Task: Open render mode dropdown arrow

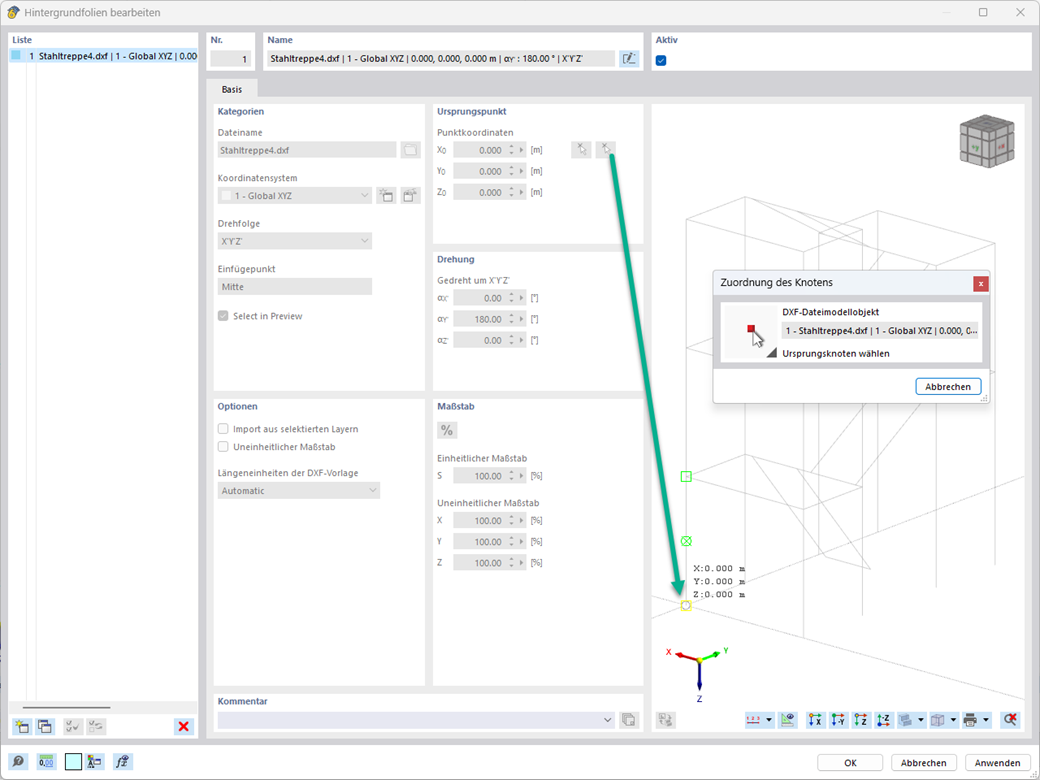Action: pos(921,720)
